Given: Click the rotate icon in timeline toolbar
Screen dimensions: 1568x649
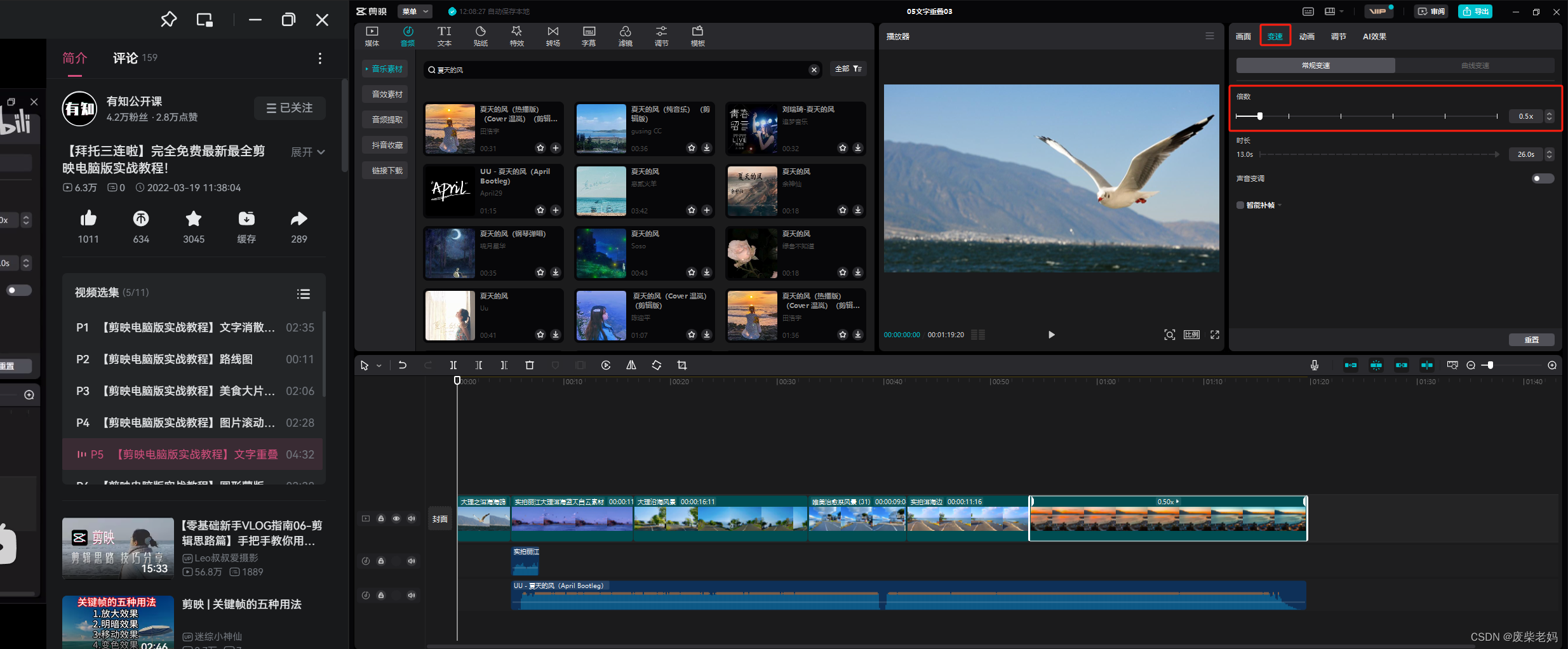Looking at the screenshot, I should pos(657,365).
